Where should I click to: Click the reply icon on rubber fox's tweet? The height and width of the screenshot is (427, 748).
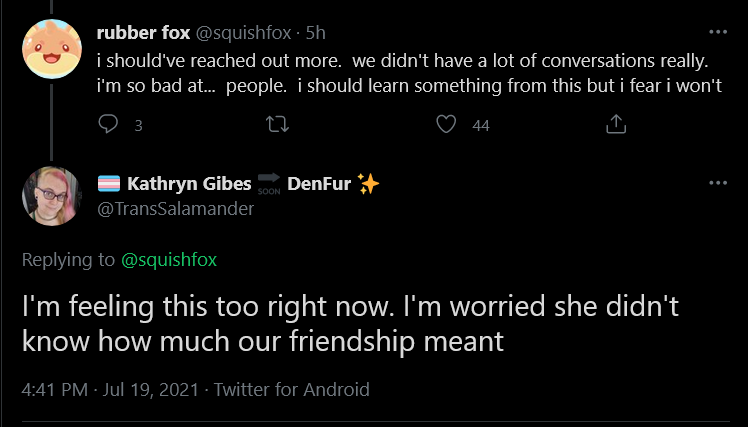pyautogui.click(x=108, y=124)
